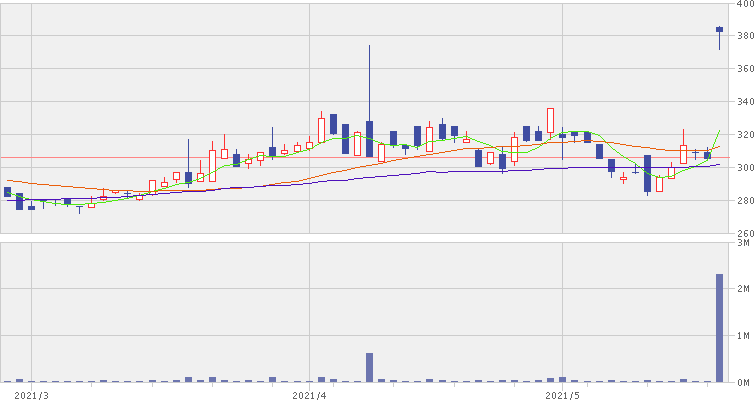
Task: Click the mid-April volume spike bar
Action: tap(369, 367)
